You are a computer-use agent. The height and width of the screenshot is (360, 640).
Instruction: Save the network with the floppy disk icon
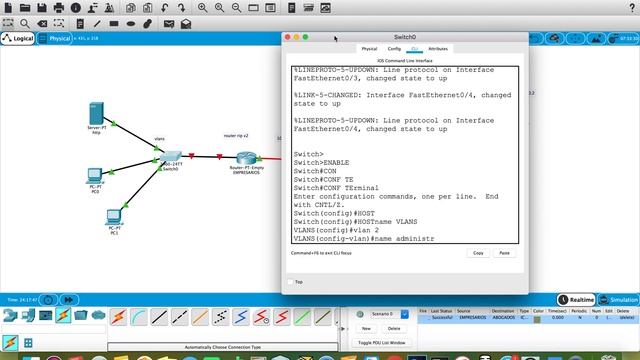42,8
